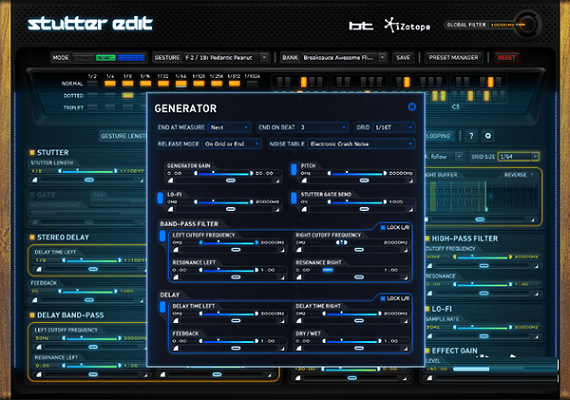Screen dimensions: 570x400
Task: Click Generator Gain minimum range handle arrow
Action: pos(196,173)
